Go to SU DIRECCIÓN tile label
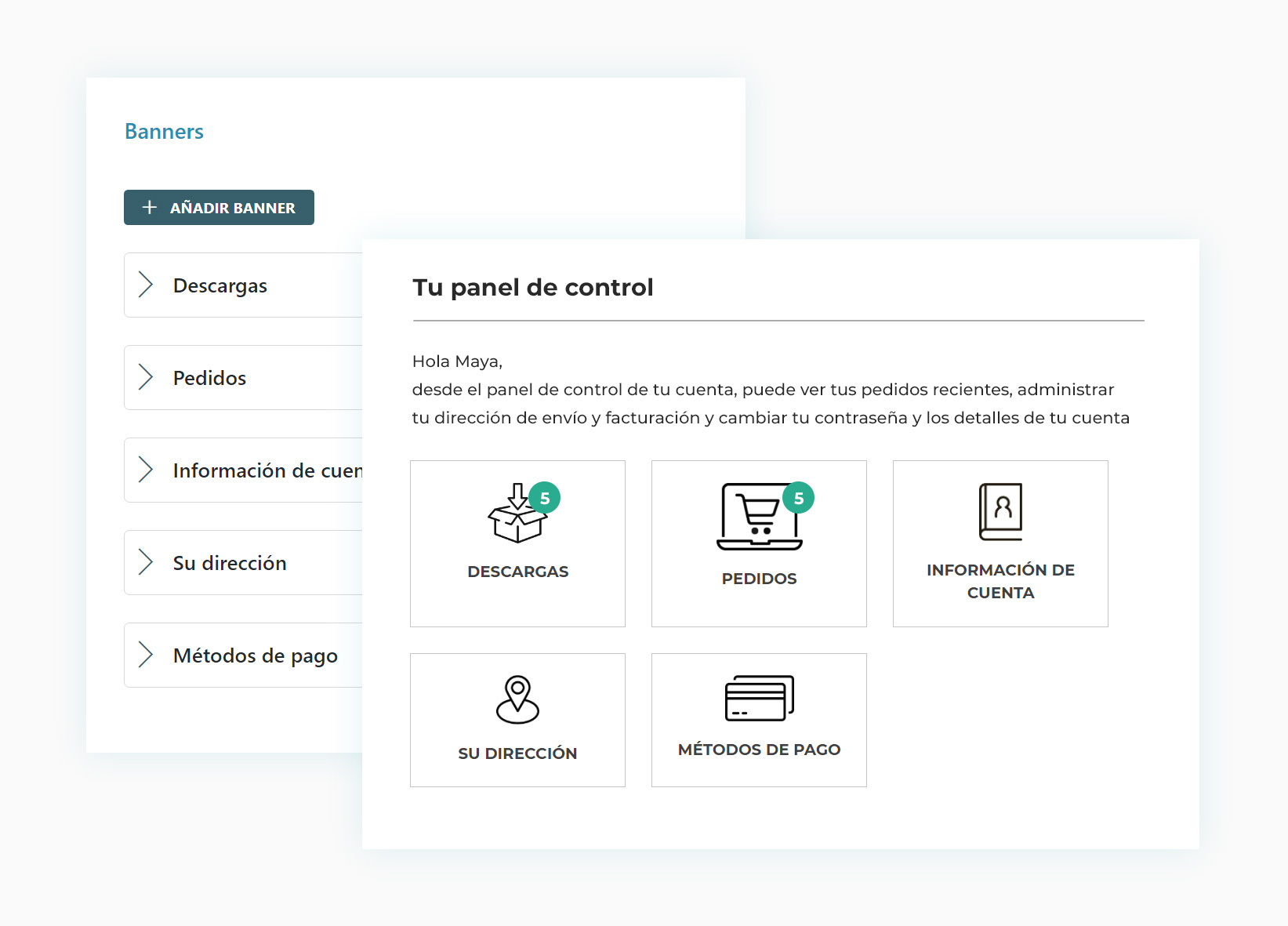 [x=517, y=754]
